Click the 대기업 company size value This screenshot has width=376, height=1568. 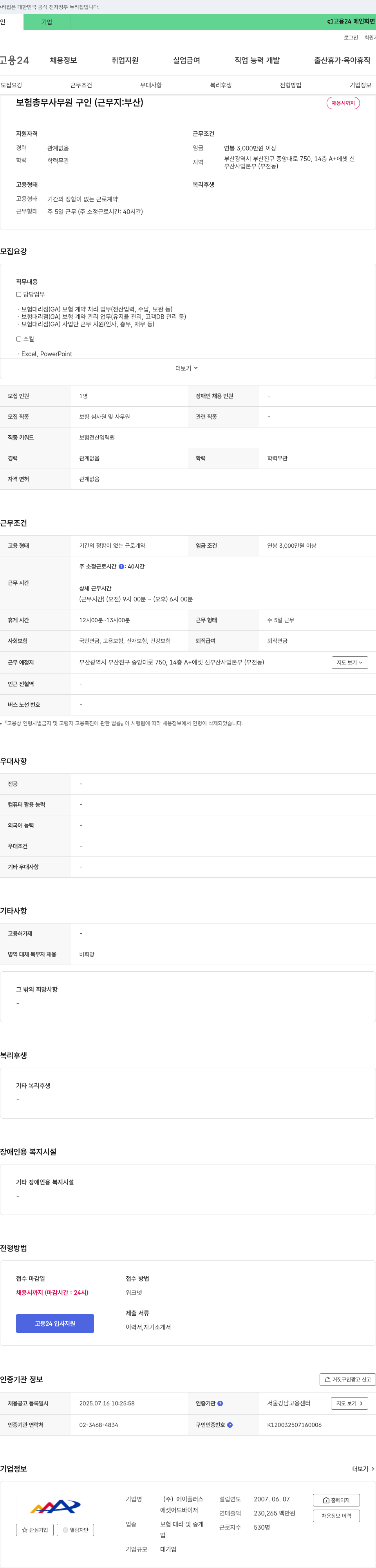[168, 1549]
